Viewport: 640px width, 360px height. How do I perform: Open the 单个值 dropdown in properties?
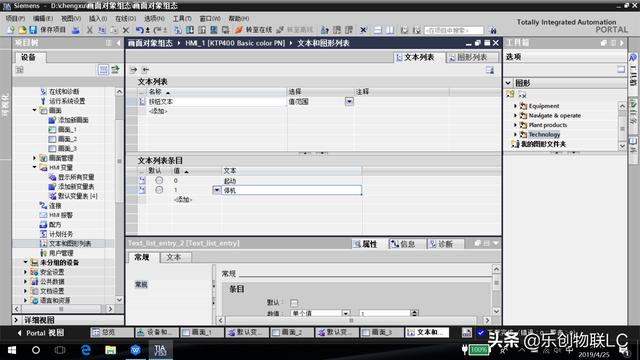(346, 313)
